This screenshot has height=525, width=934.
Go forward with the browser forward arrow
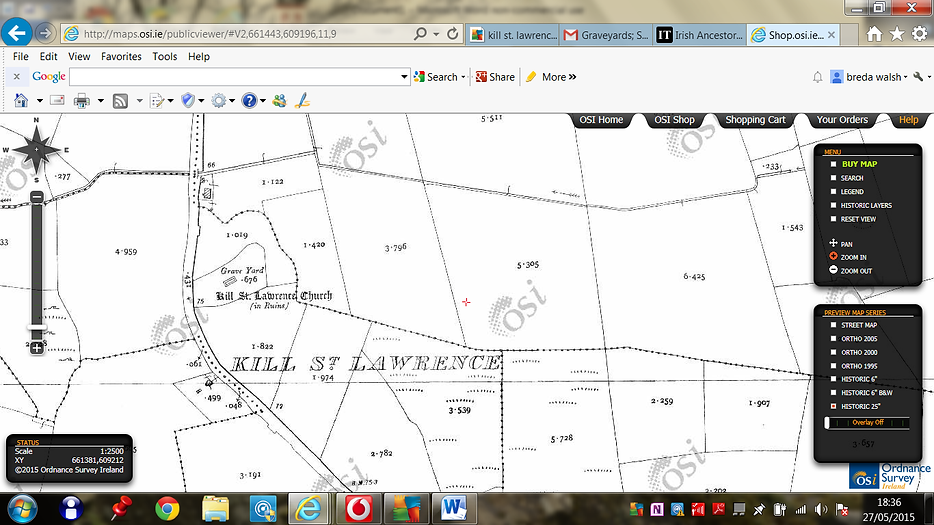[45, 33]
